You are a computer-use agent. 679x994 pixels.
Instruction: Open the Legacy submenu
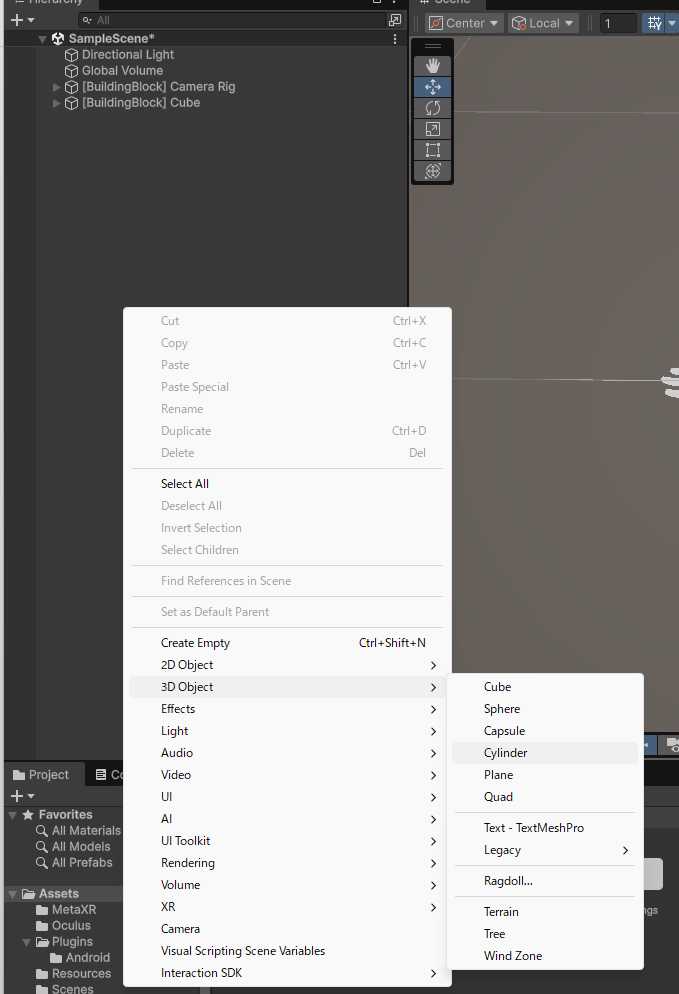click(545, 850)
